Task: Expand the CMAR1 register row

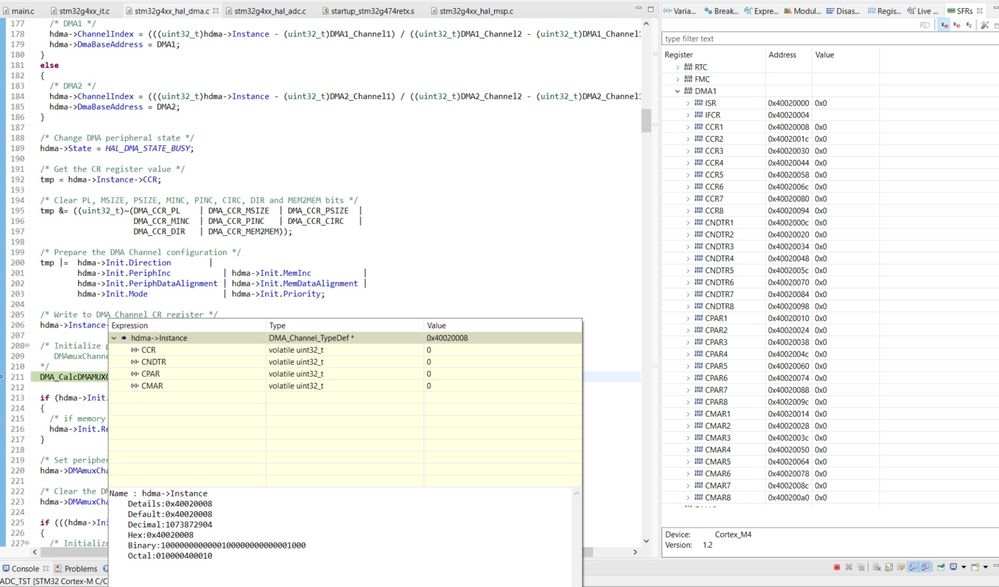Action: (688, 414)
